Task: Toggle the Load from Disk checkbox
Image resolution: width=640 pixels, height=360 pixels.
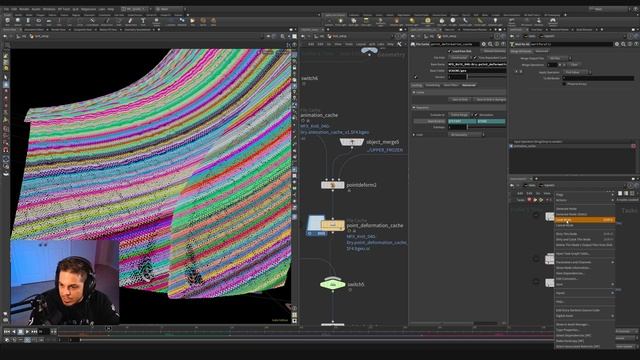Action: [450, 51]
